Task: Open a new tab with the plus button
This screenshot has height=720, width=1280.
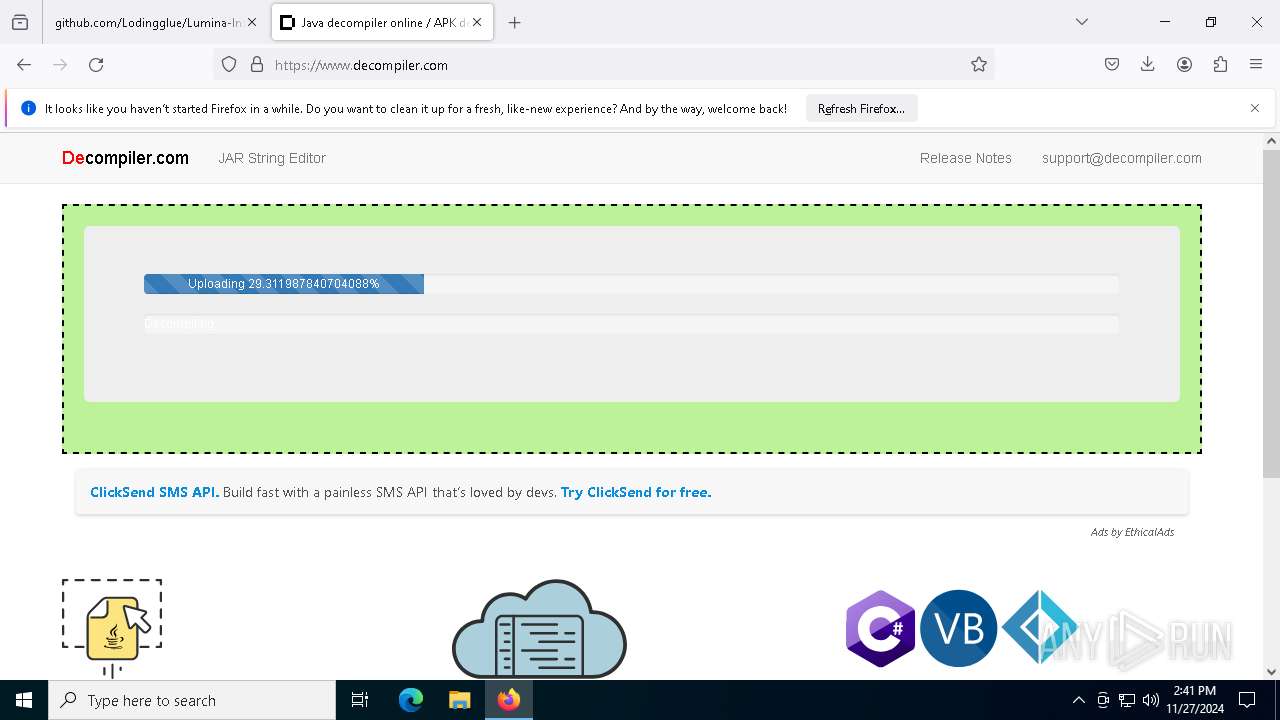Action: pyautogui.click(x=514, y=22)
